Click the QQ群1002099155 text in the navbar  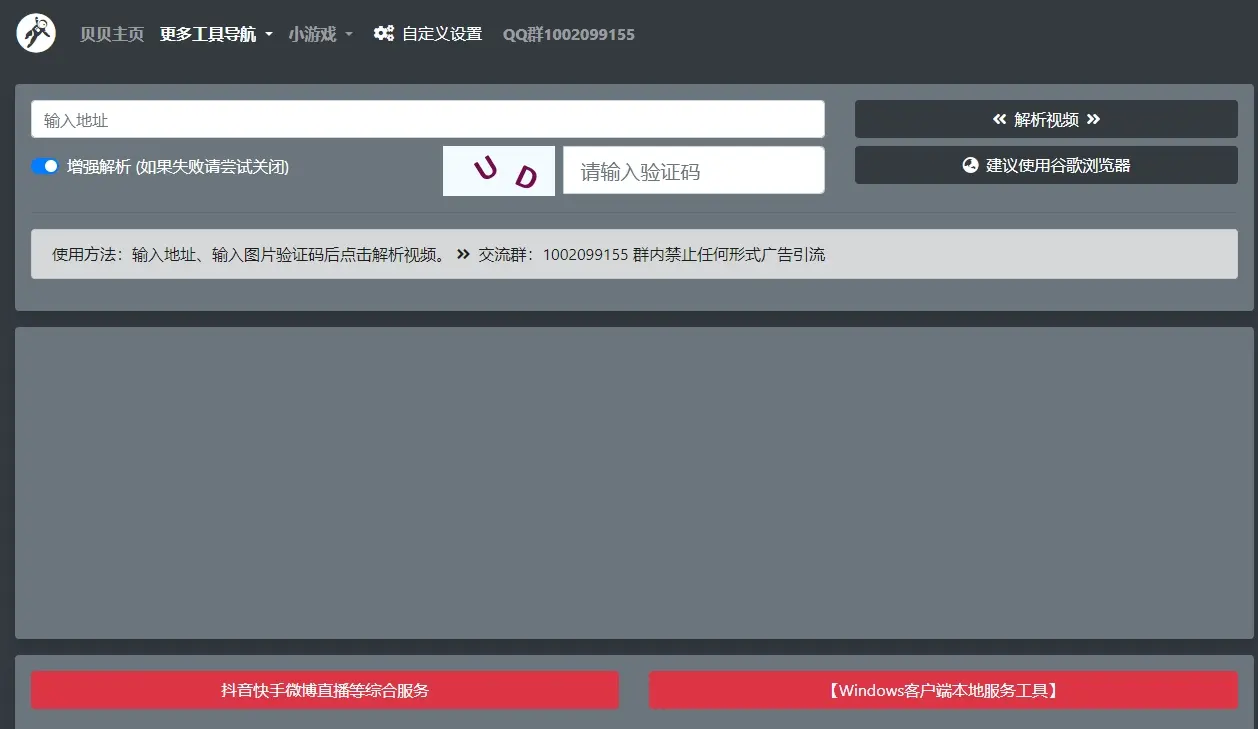569,34
